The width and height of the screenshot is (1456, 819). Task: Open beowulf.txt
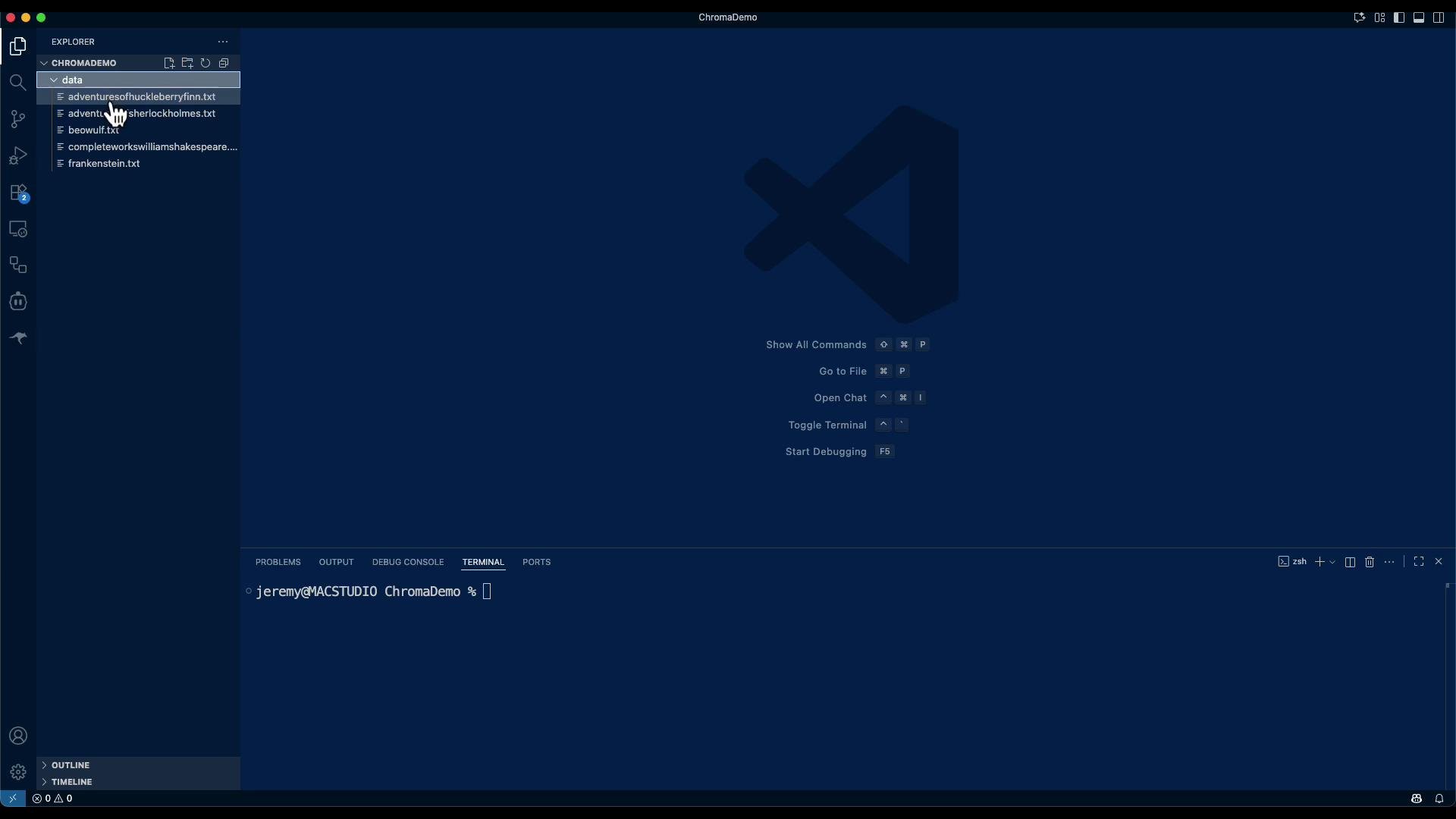(139, 130)
